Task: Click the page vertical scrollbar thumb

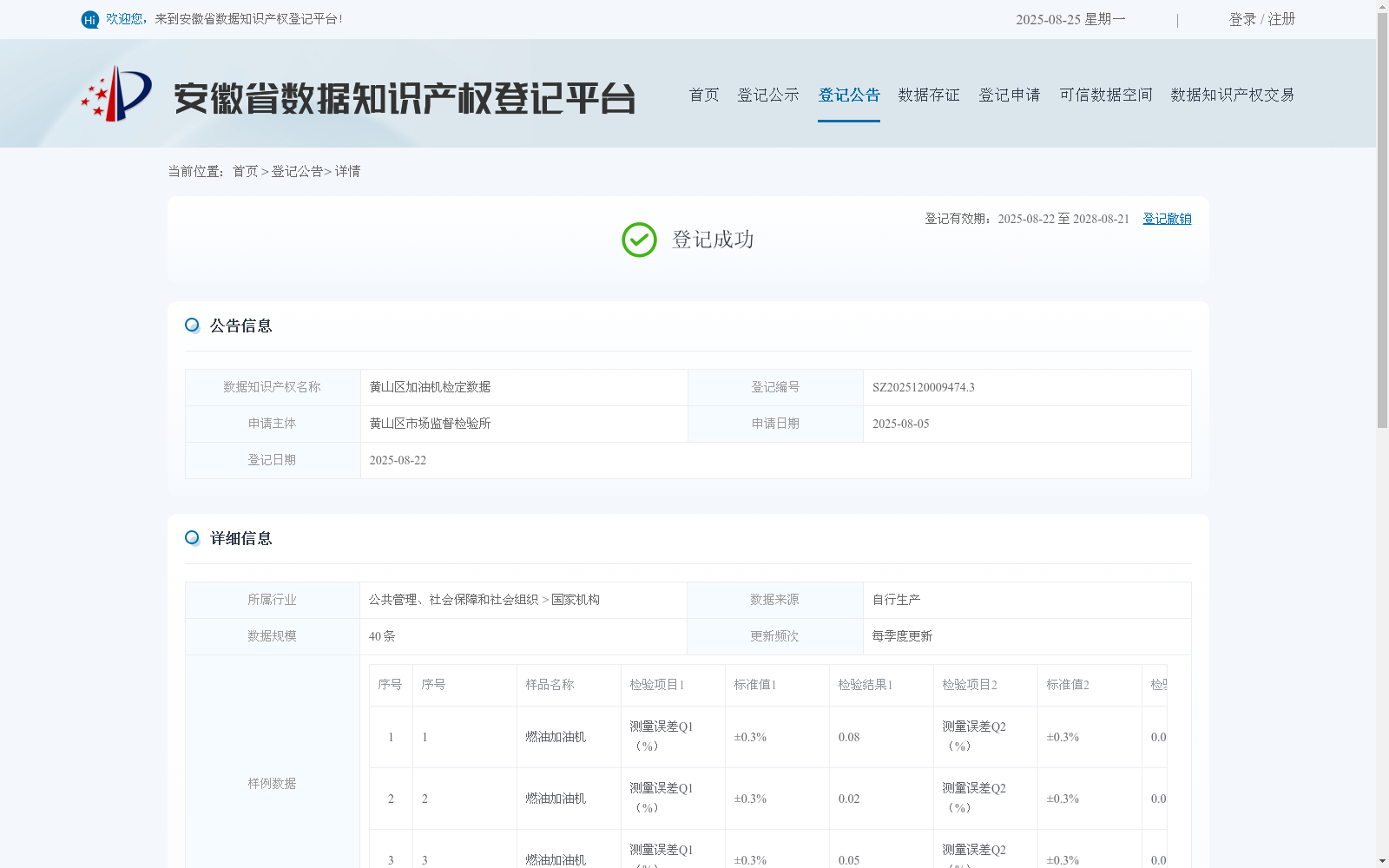Action: coord(1383,221)
